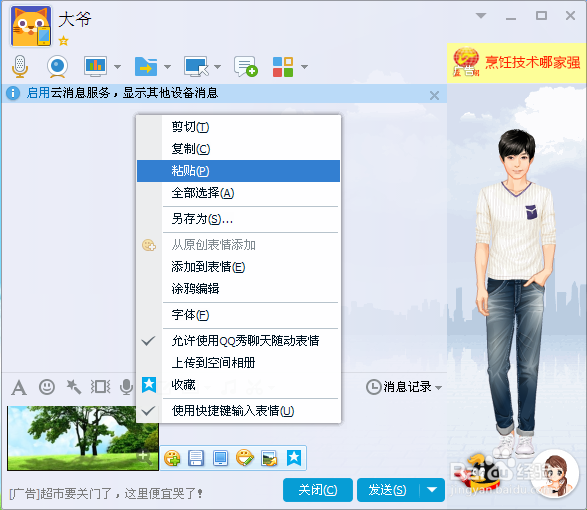Click the landscape tree image thumbnail
The width and height of the screenshot is (587, 510).
pos(83,438)
